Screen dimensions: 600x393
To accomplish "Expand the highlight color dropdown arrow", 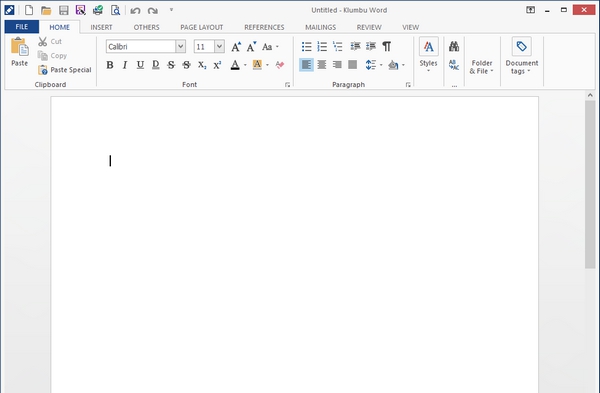I will (267, 65).
